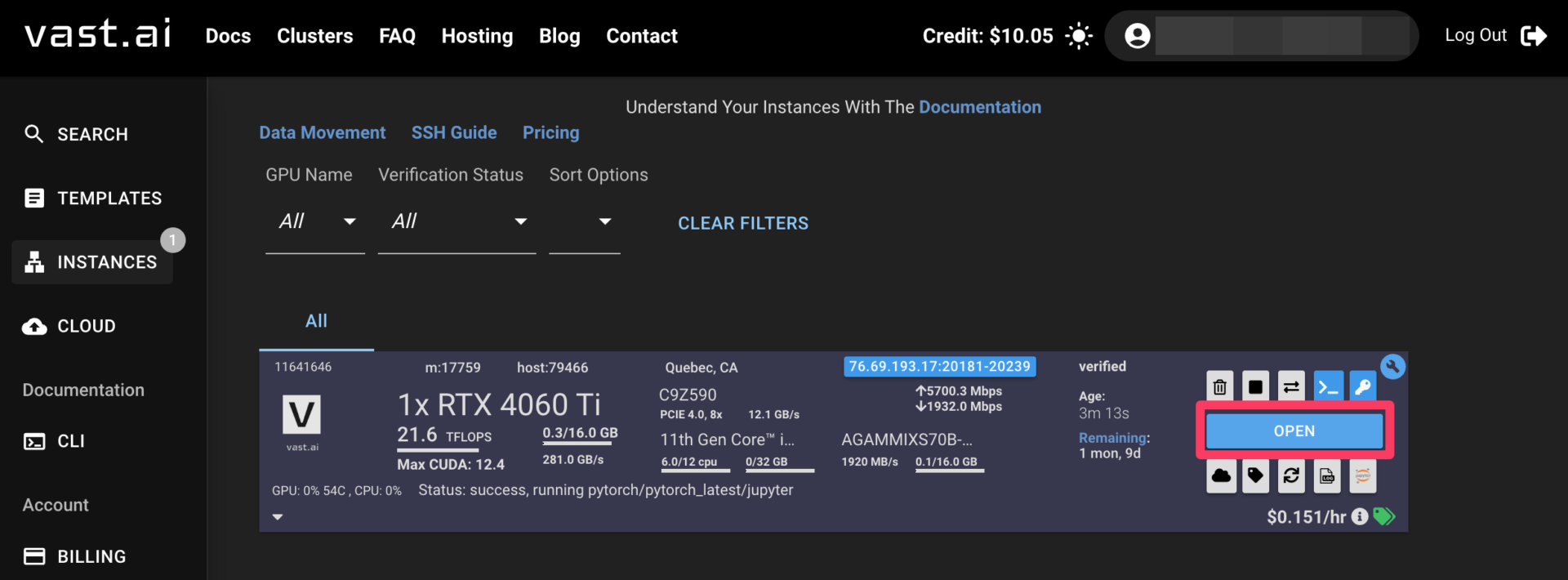Click the CLEAR FILTERS link
Image resolution: width=1568 pixels, height=580 pixels.
pos(743,223)
